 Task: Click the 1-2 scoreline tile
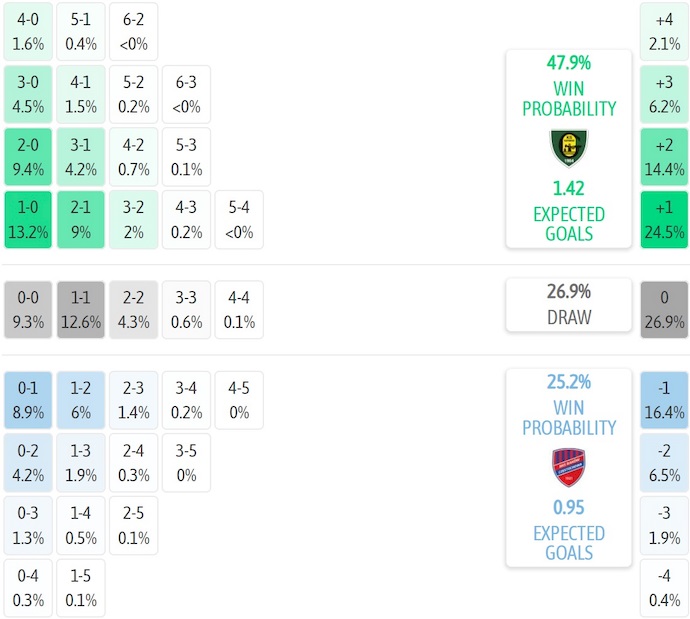pyautogui.click(x=81, y=400)
